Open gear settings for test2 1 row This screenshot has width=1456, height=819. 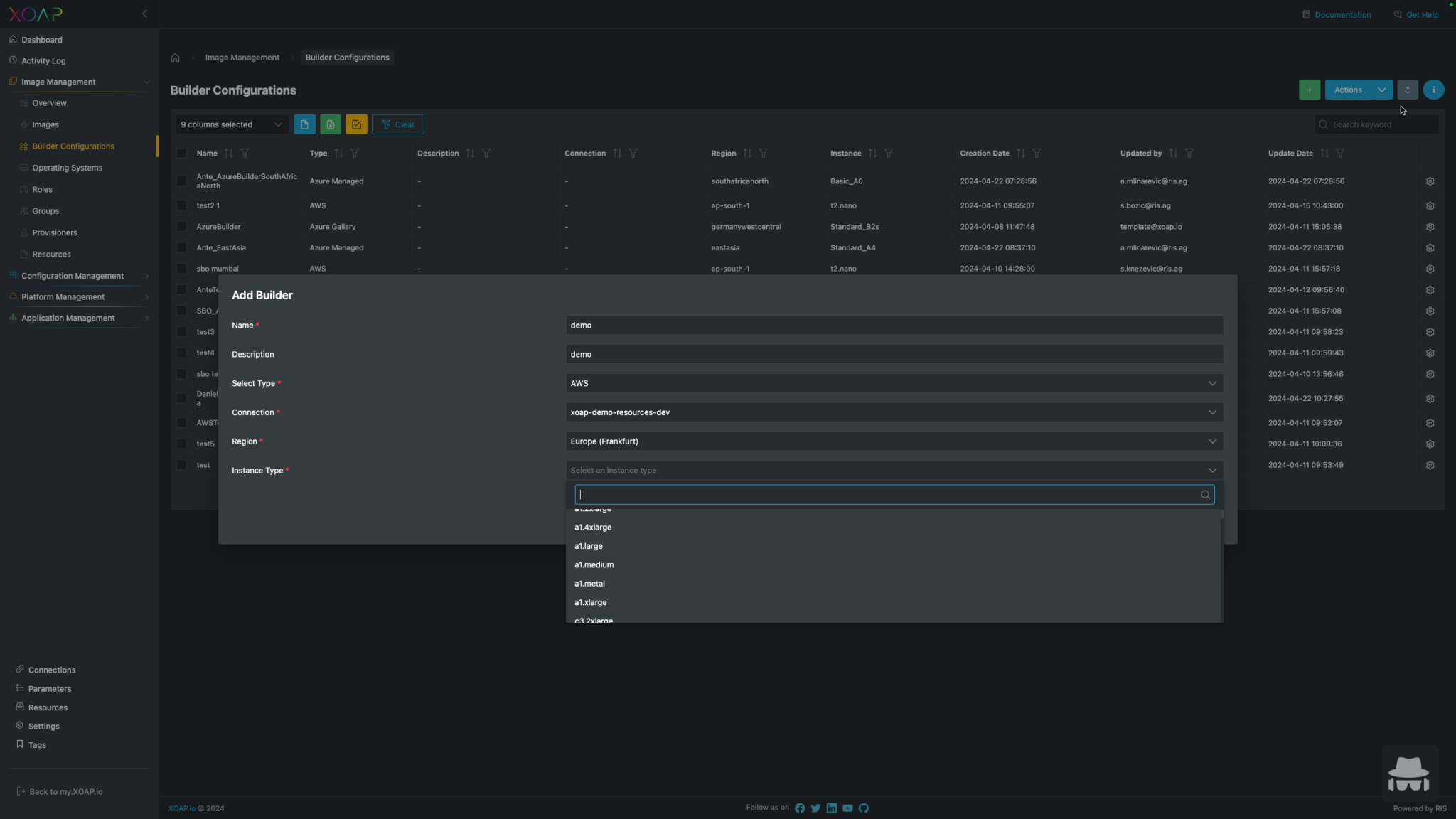pos(1430,205)
